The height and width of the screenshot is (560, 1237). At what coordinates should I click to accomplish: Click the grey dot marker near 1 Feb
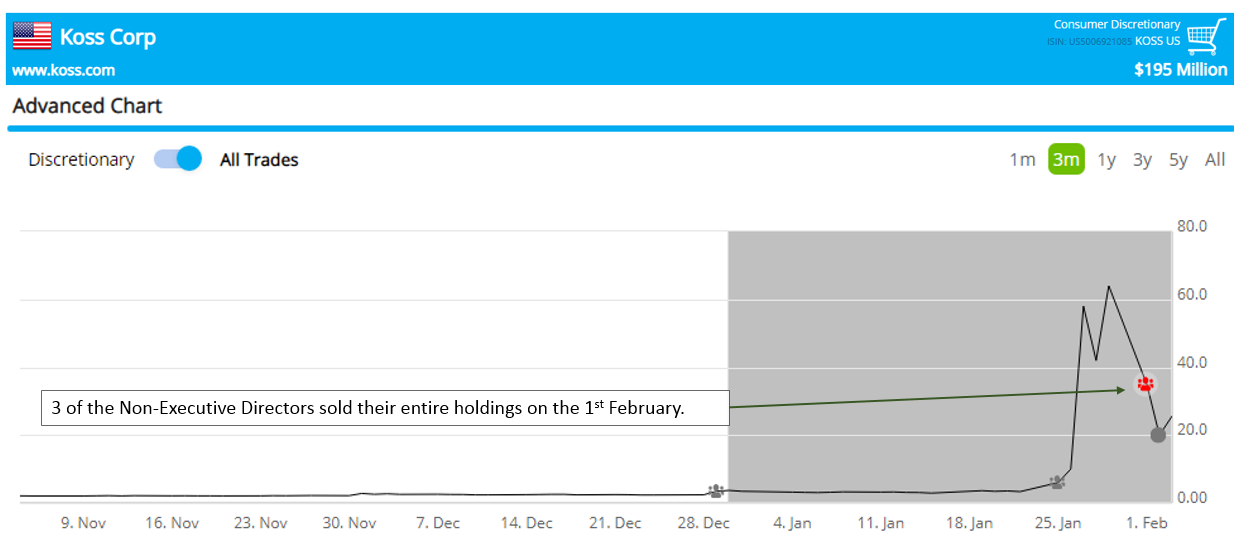pos(1158,434)
